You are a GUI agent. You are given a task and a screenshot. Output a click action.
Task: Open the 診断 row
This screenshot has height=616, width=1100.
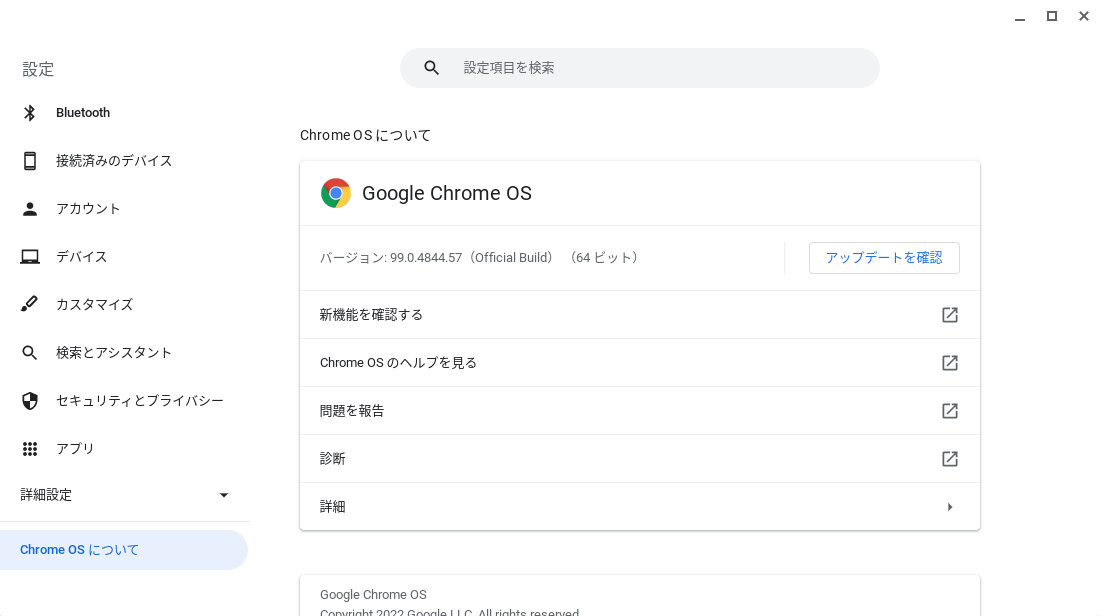coord(640,459)
